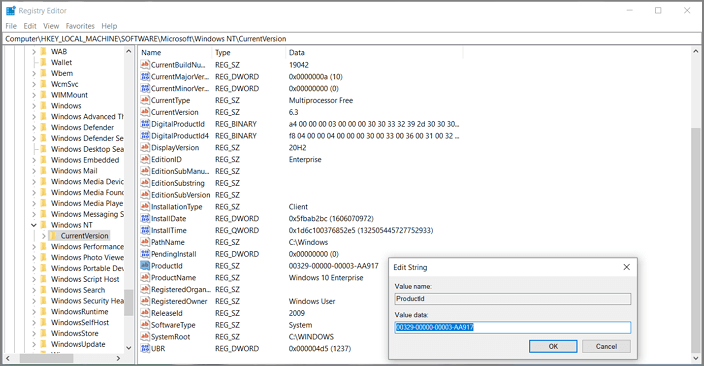Viewport: 704px width, 366px height.
Task: Click the string icon beside CurrentBuildNumber
Action: pyautogui.click(x=145, y=65)
